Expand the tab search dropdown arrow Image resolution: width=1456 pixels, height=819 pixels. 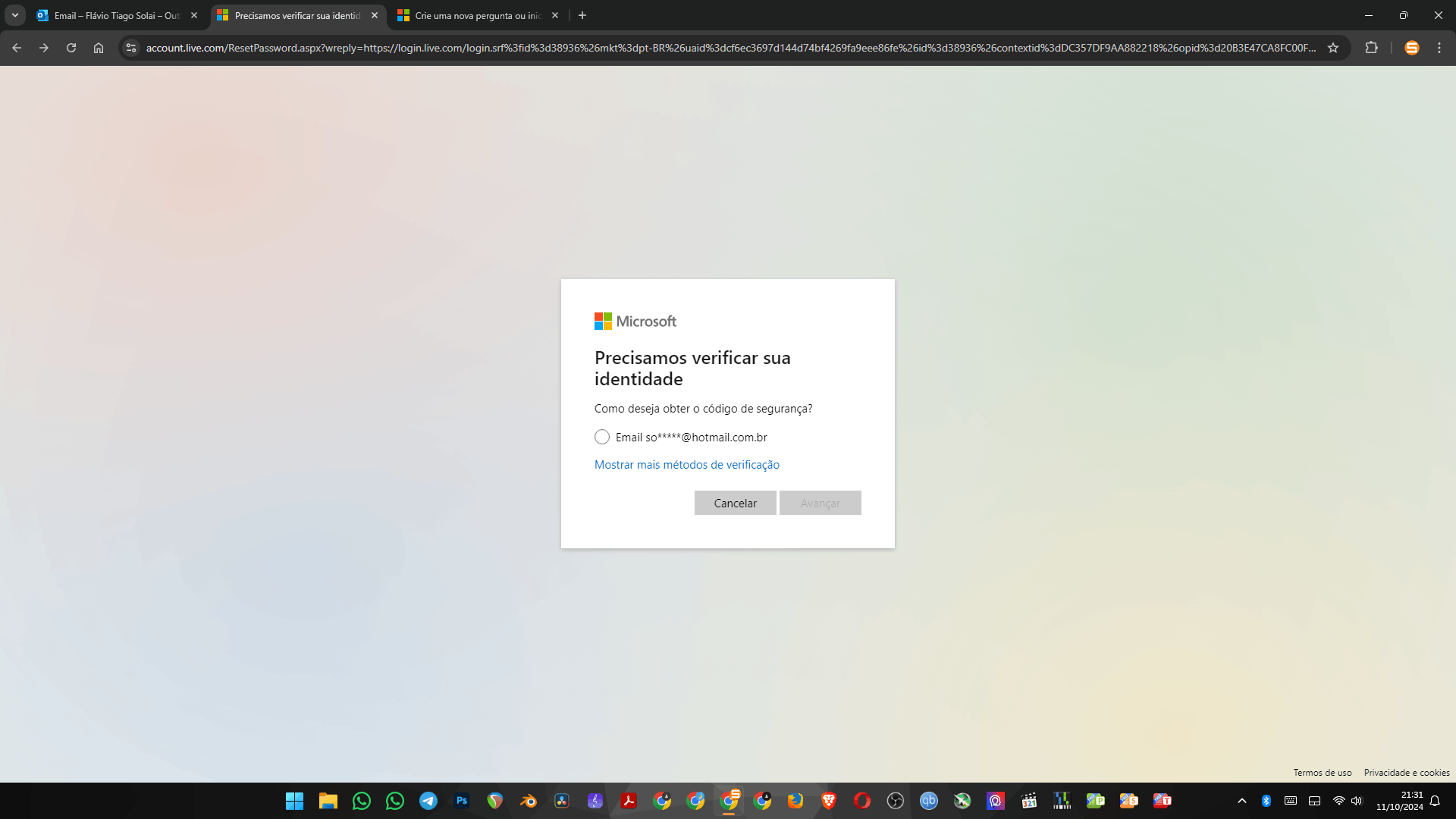pos(14,15)
